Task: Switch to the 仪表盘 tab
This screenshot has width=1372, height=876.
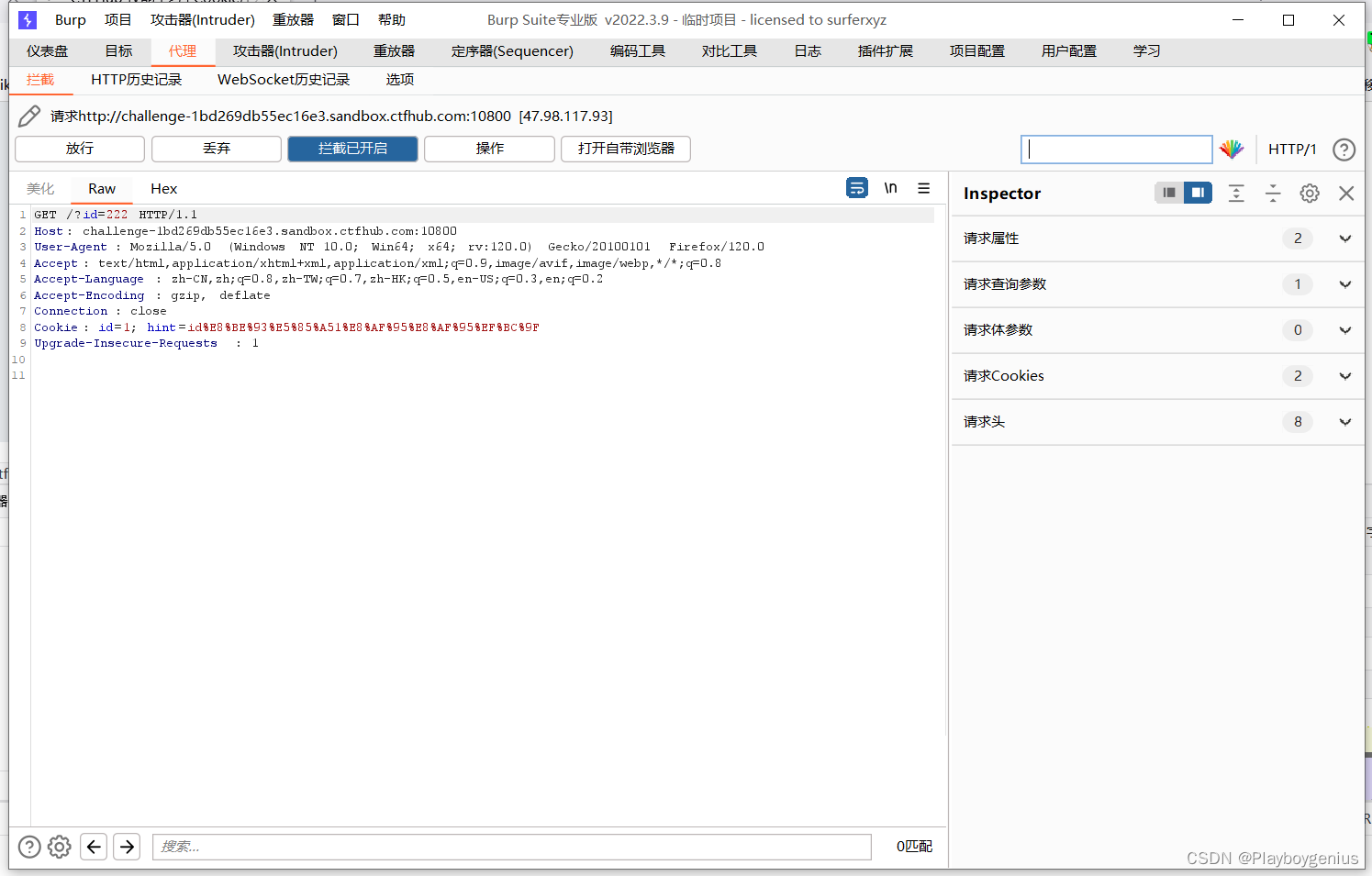Action: (x=48, y=51)
